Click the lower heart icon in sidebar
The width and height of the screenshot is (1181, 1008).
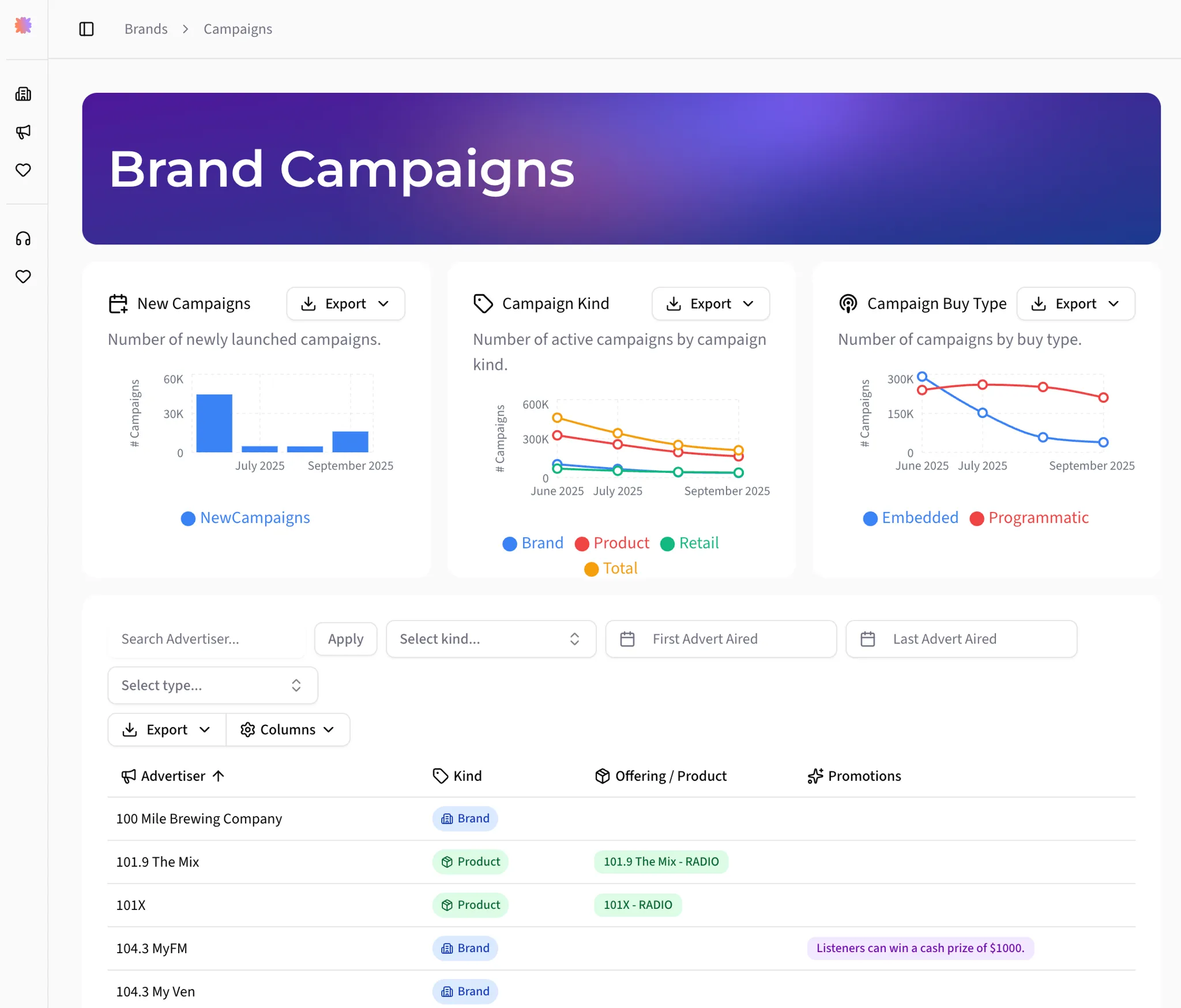[23, 277]
